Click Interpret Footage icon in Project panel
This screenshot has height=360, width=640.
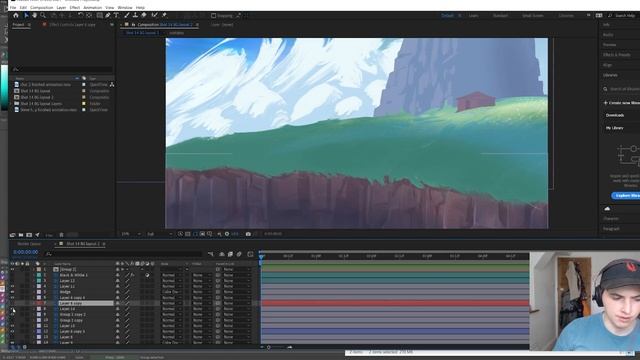coord(13,235)
